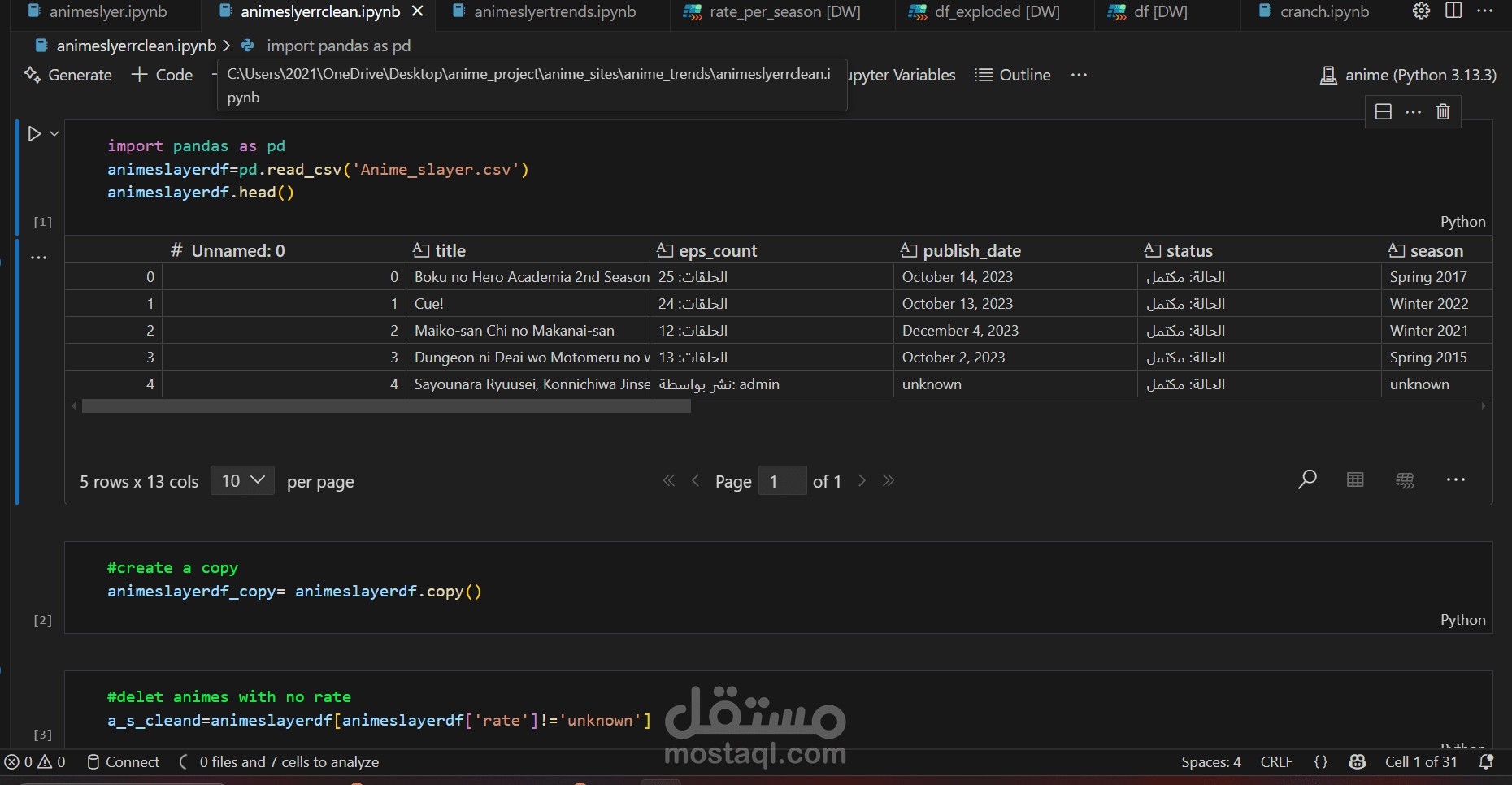1512x785 pixels.
Task: Click CRLF in the status bar
Action: click(x=1276, y=761)
